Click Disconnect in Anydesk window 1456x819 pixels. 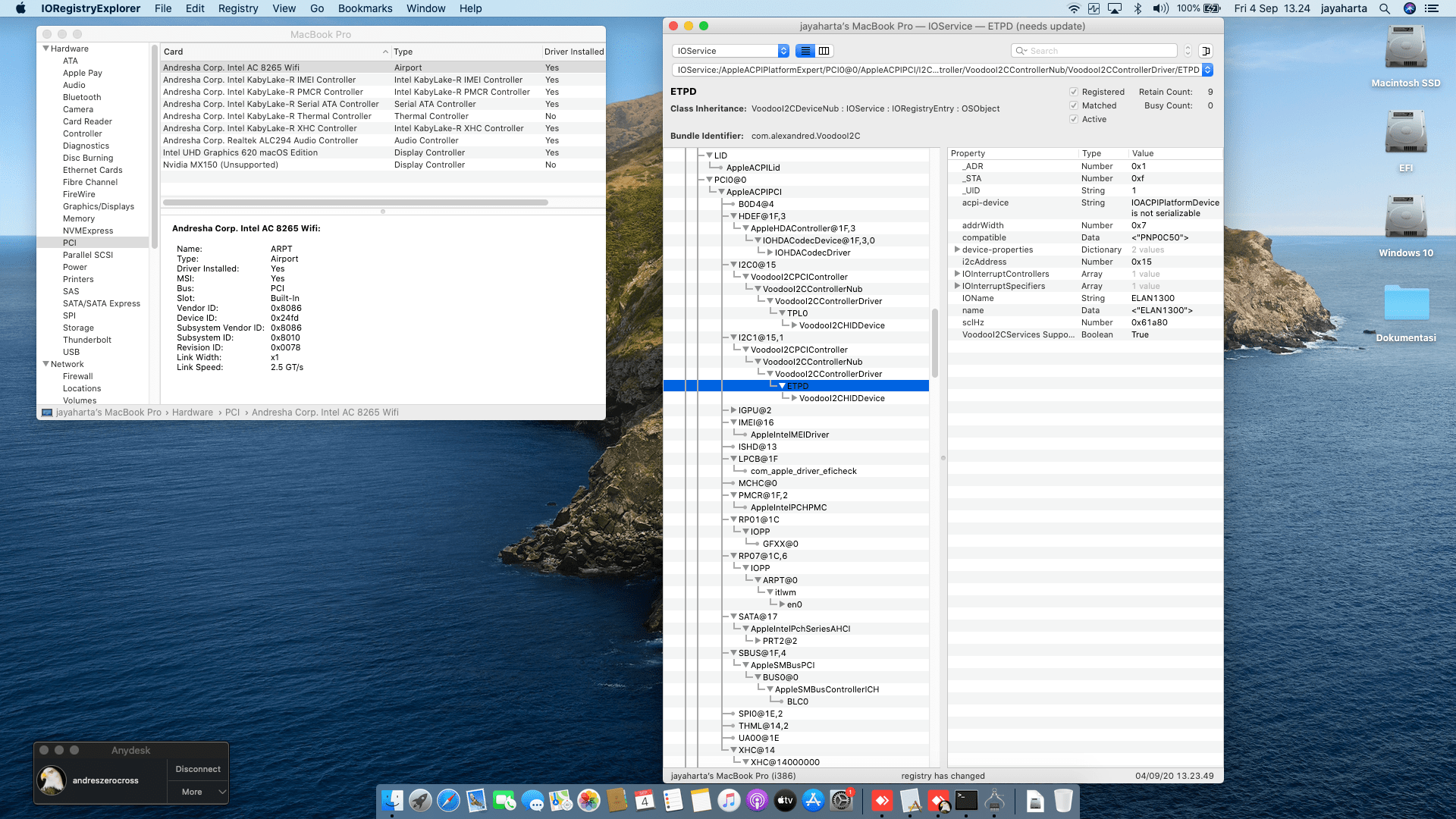click(198, 769)
